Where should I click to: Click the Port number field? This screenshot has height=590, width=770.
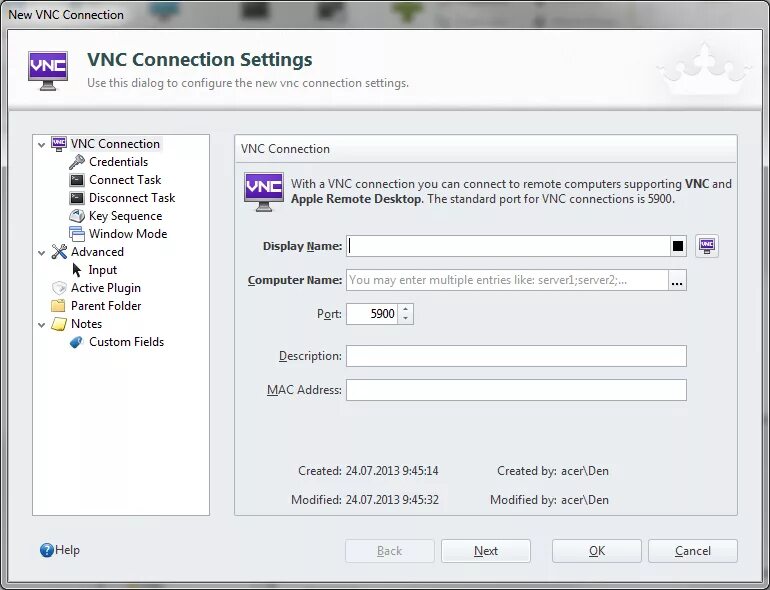[x=372, y=314]
